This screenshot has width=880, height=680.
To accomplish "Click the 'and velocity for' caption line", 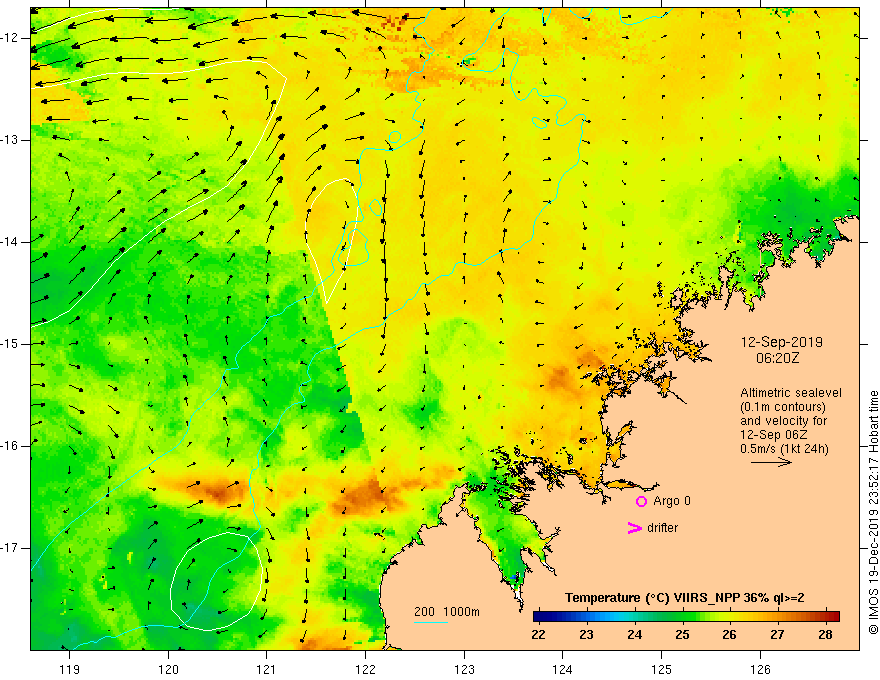I will pos(783,421).
